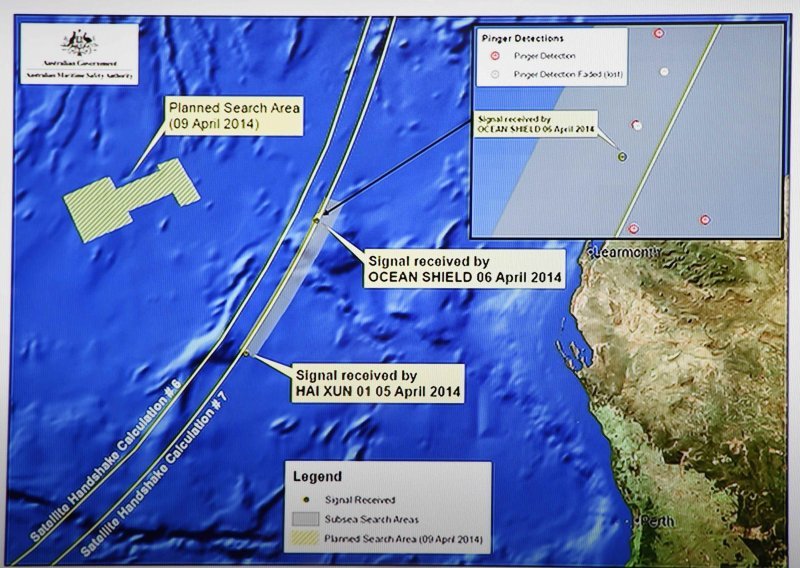Screen dimensions: 800x568
Task: Click the pinger marker above the green signal in inset
Action: 636,125
